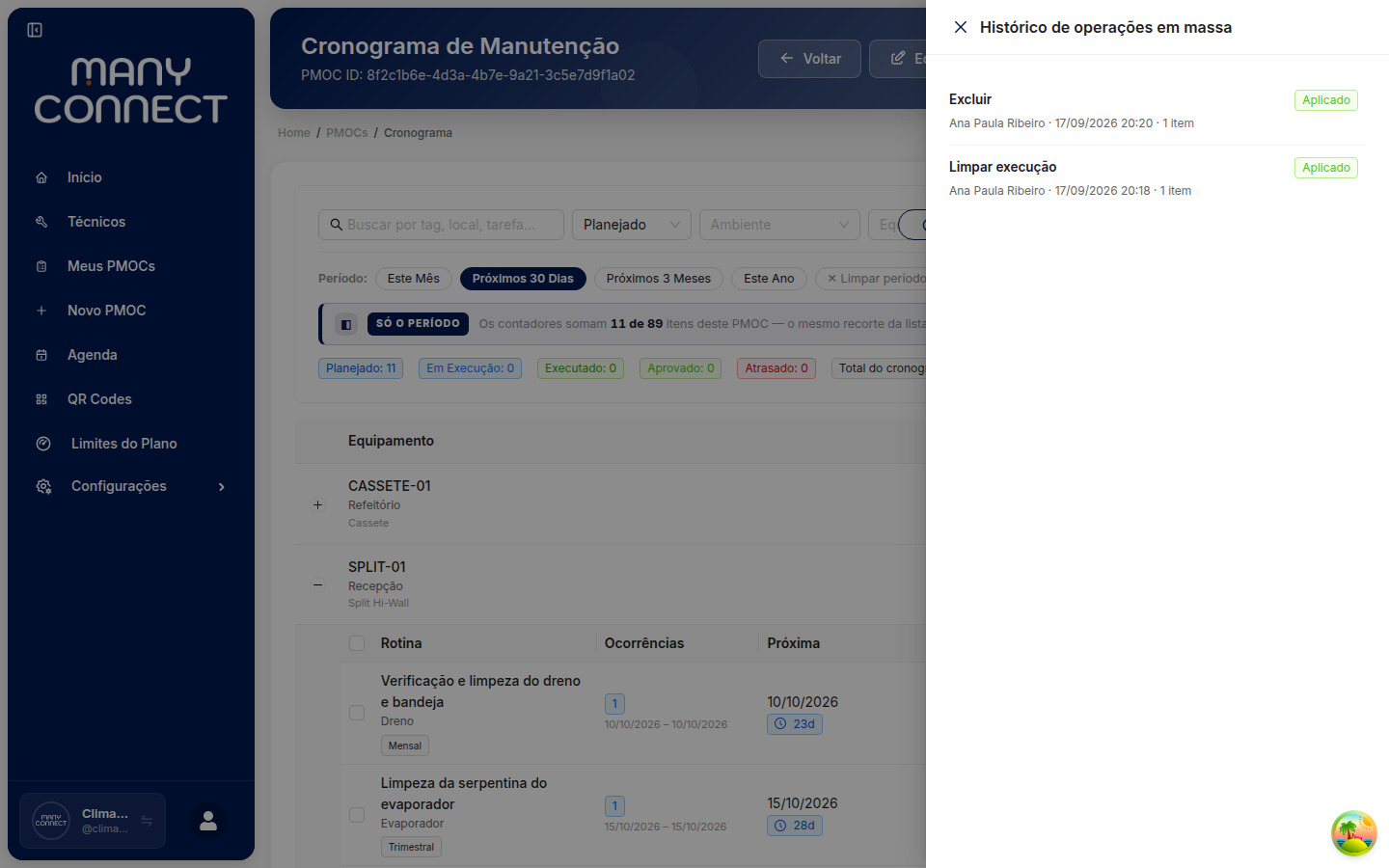
Task: Click the Novo PMOC plus icon
Action: pyautogui.click(x=41, y=311)
